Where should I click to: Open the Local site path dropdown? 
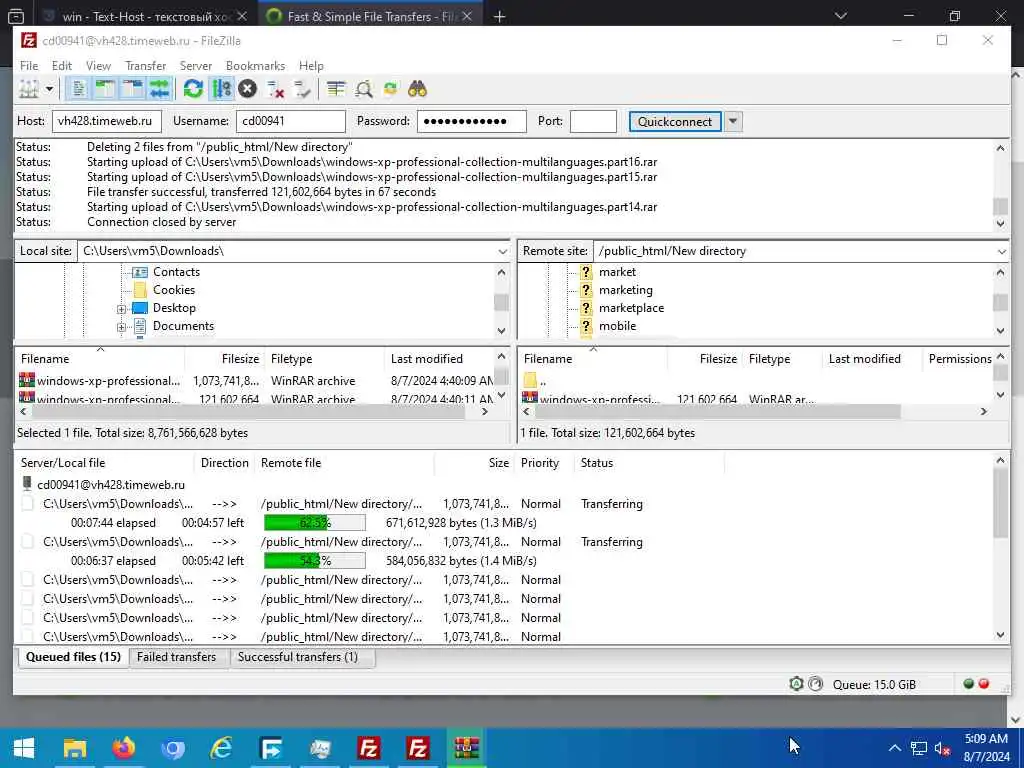tap(502, 251)
